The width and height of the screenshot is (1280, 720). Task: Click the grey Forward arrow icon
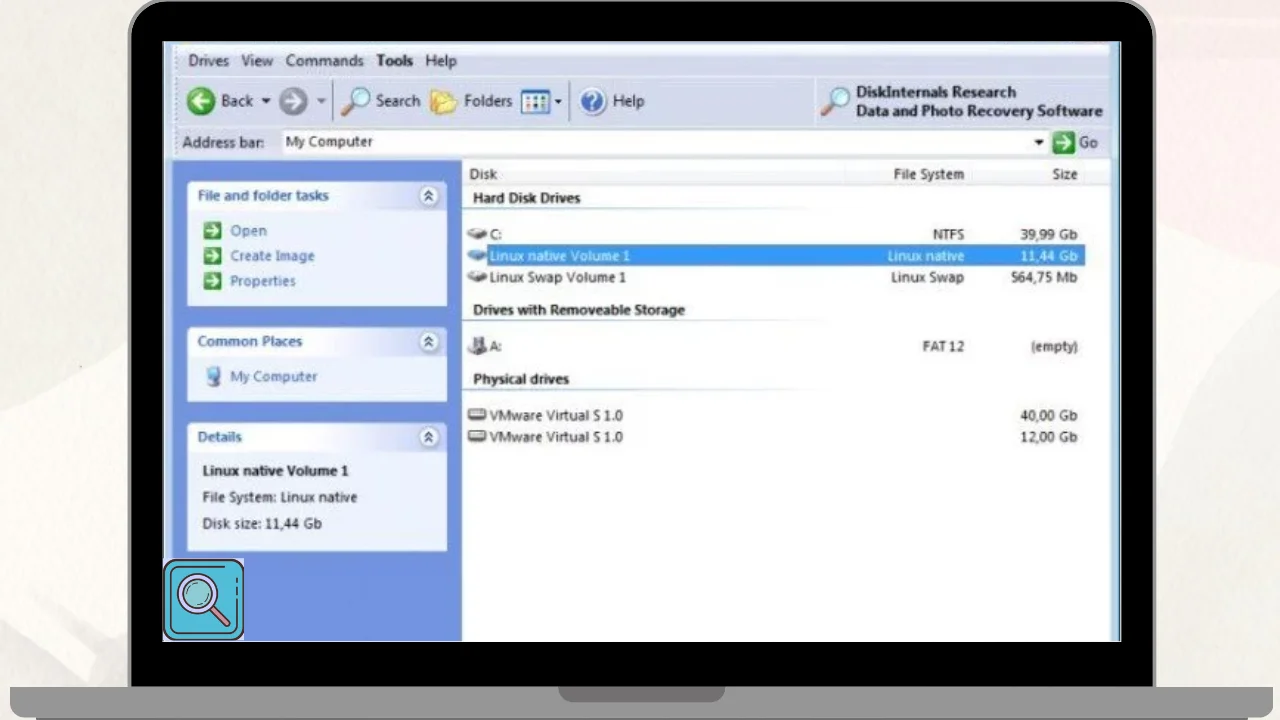tap(293, 101)
